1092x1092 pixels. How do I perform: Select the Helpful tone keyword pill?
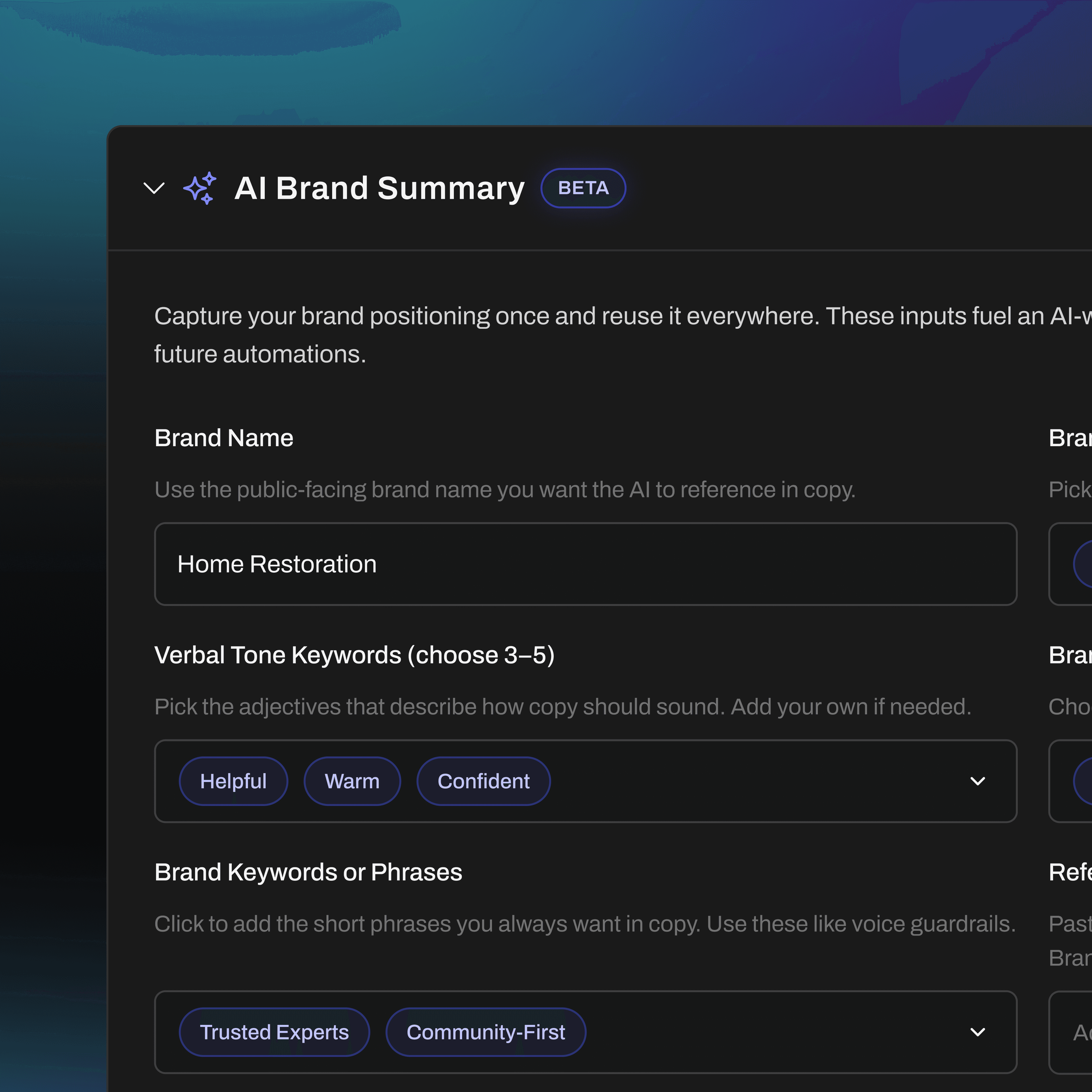(233, 781)
